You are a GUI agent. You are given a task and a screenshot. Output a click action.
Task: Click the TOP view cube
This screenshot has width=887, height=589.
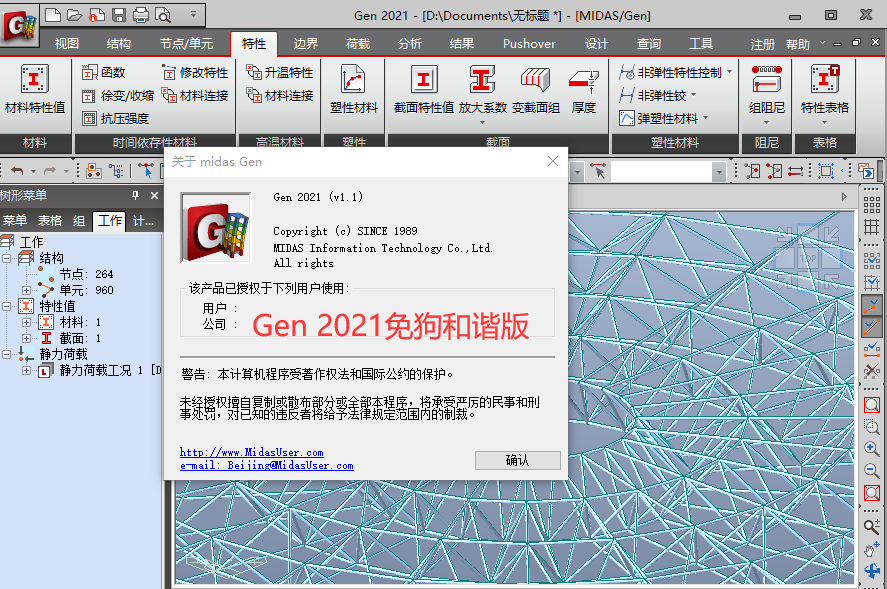pos(808,258)
